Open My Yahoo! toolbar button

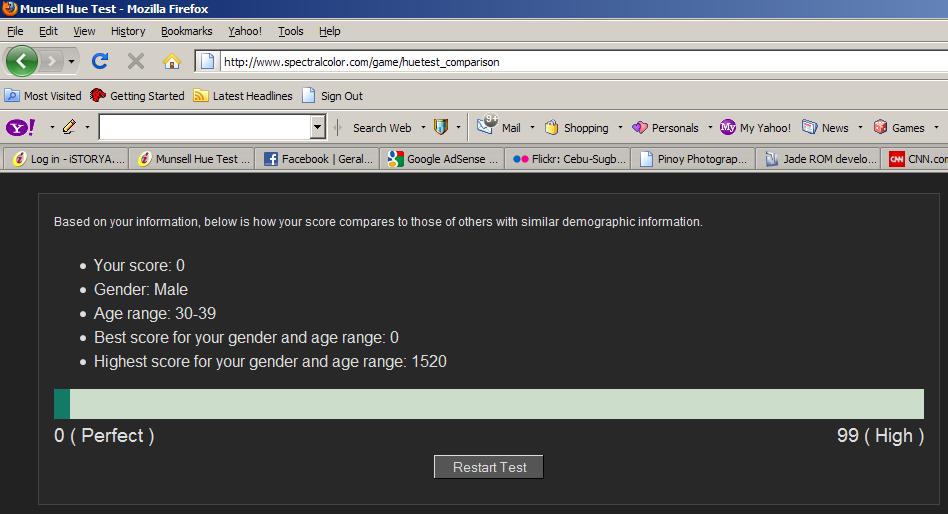pyautogui.click(x=756, y=127)
